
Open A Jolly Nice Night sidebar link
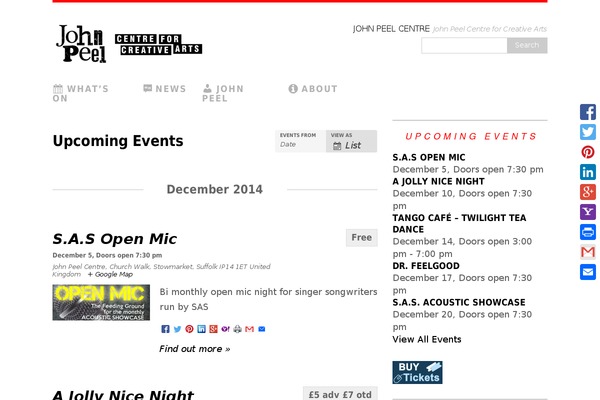coord(439,181)
